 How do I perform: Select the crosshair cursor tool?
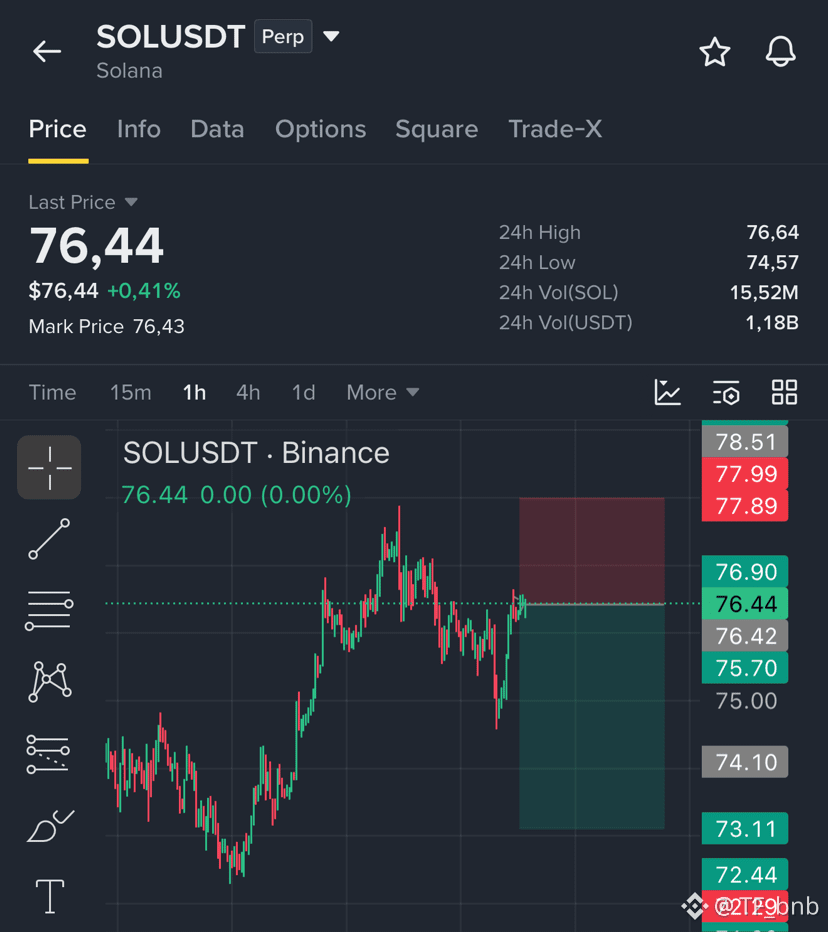(x=49, y=468)
